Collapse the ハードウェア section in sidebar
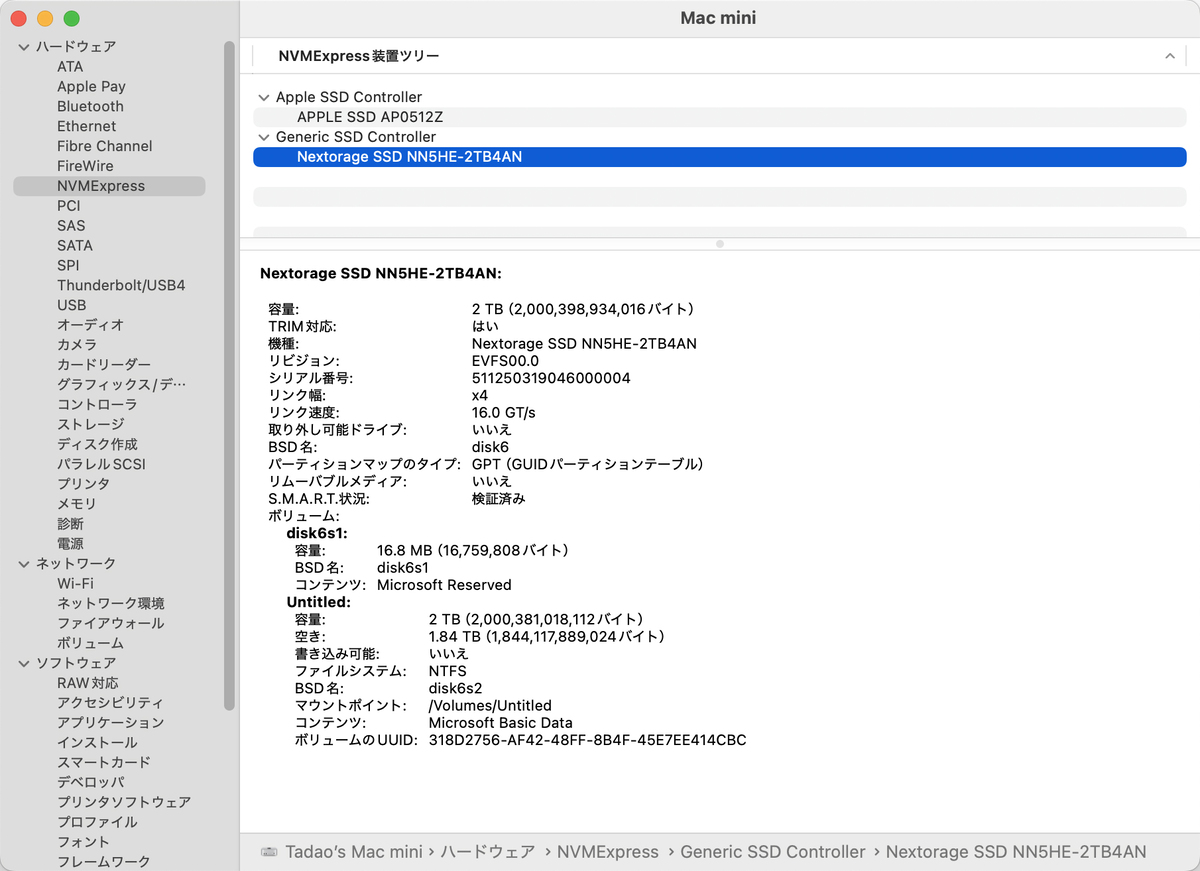Viewport: 1200px width, 871px height. click(24, 47)
